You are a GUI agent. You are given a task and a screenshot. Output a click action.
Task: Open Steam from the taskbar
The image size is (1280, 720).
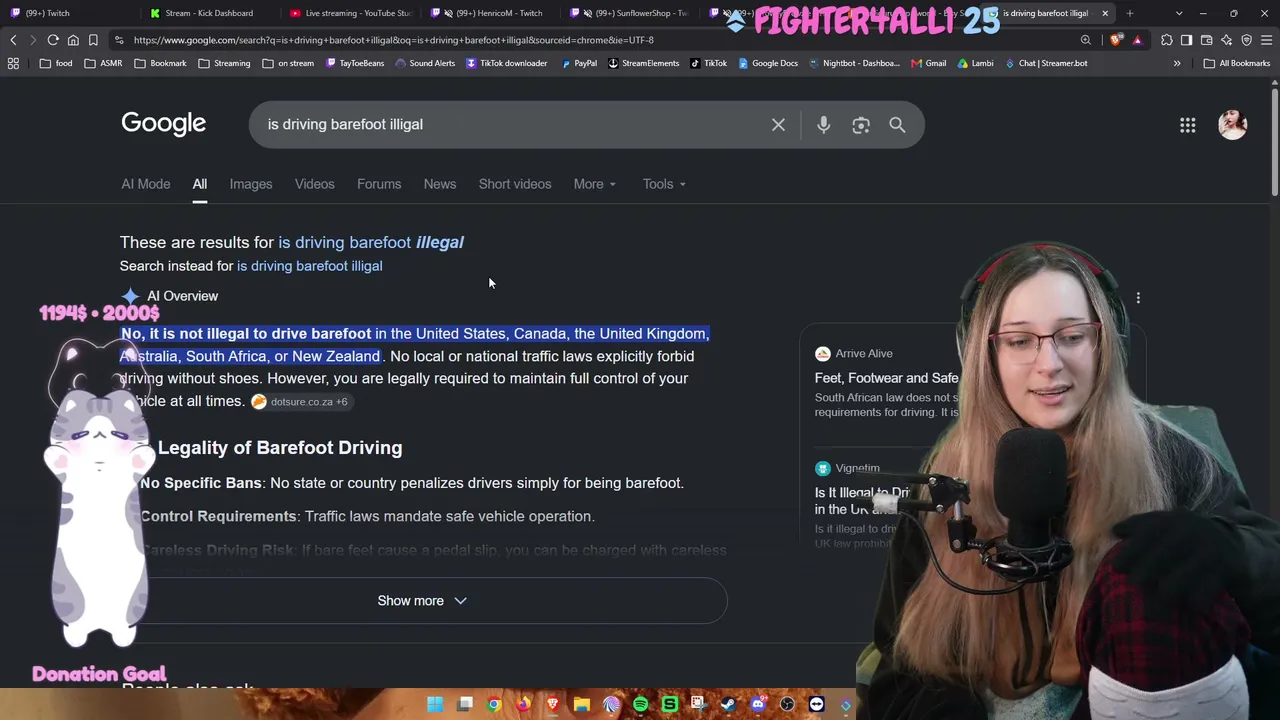[x=728, y=705]
